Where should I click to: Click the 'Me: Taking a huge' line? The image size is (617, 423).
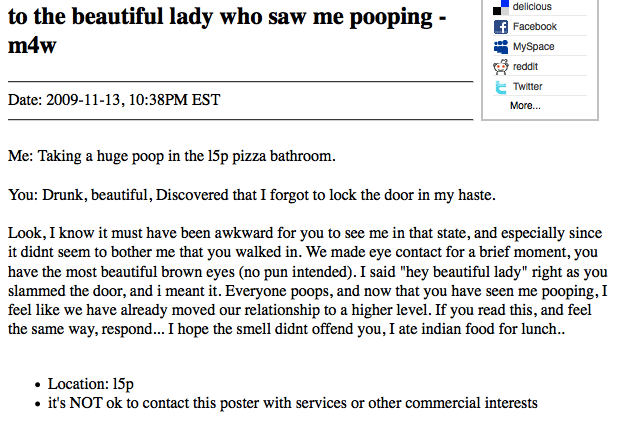[x=172, y=156]
